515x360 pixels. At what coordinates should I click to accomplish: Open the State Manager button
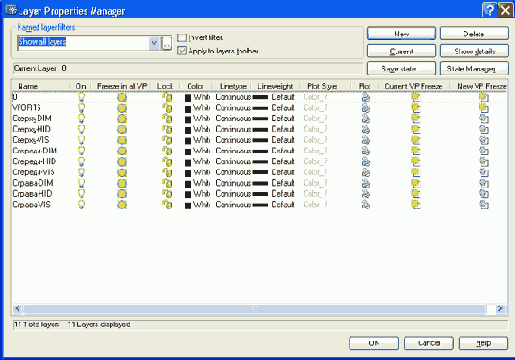[x=474, y=69]
